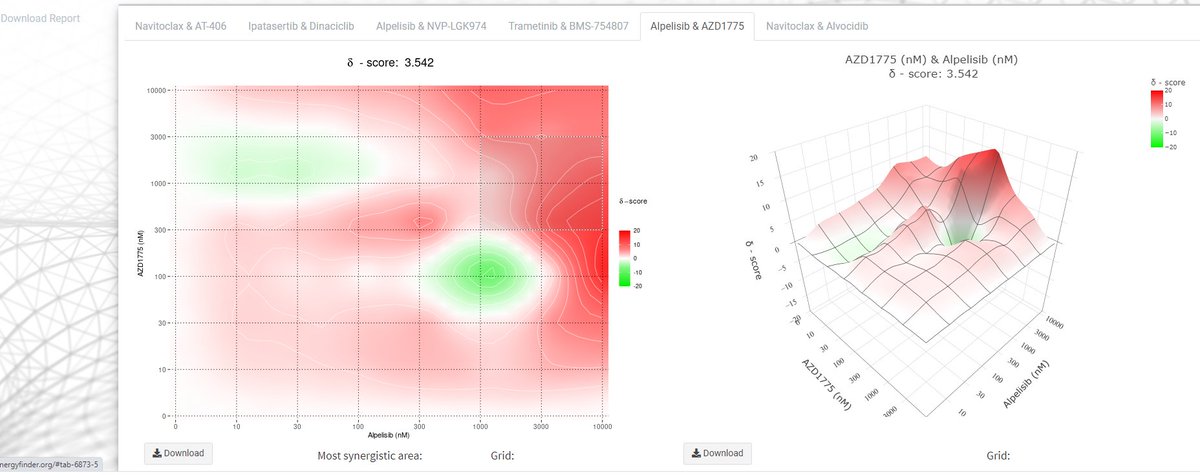This screenshot has width=1200, height=475.
Task: Switch to Navitoclax & Alvocidib tab
Action: [816, 26]
